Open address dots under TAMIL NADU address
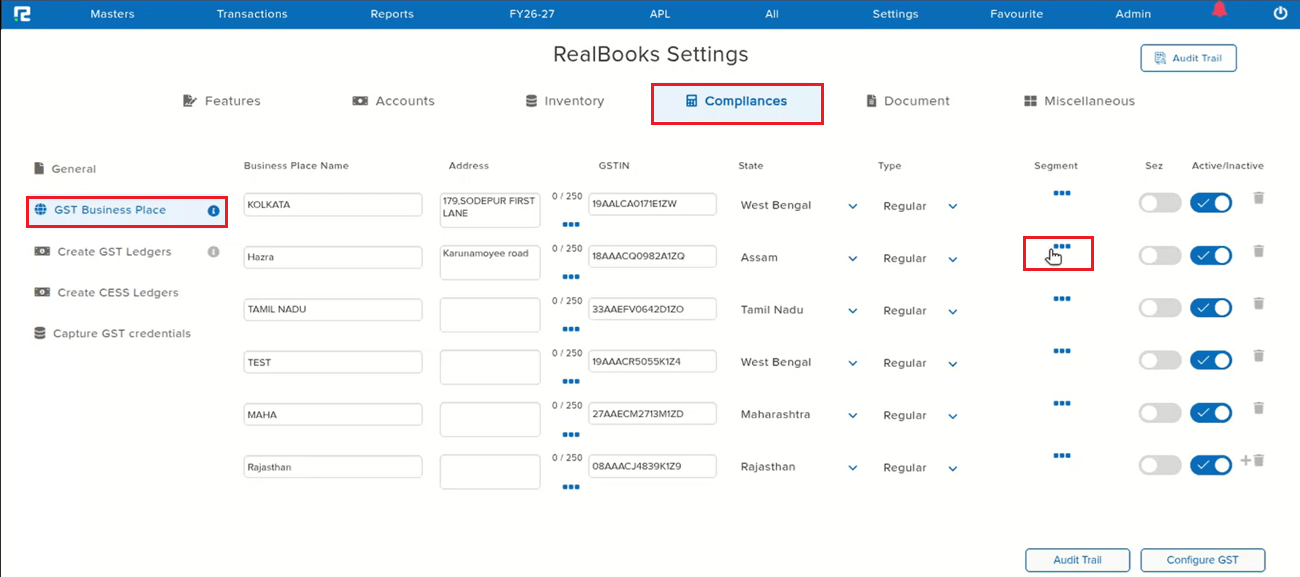Image resolution: width=1300 pixels, height=577 pixels. pos(571,330)
